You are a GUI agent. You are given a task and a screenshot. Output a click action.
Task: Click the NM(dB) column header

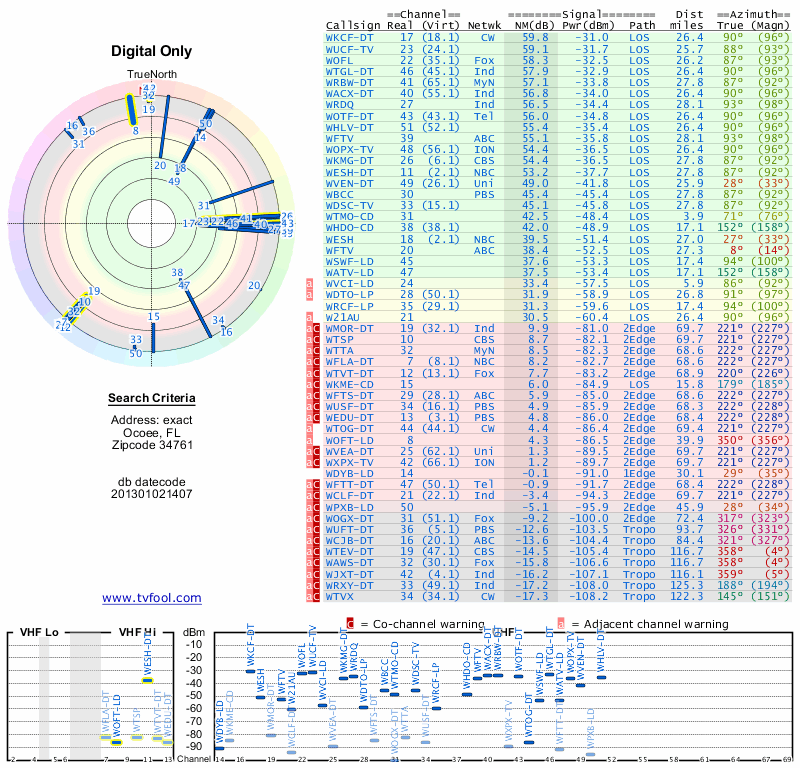[x=532, y=26]
